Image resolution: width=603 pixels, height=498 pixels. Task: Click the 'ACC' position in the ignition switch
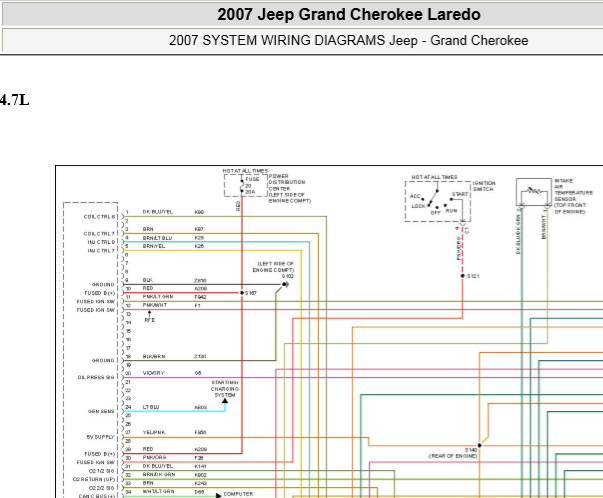pyautogui.click(x=415, y=196)
